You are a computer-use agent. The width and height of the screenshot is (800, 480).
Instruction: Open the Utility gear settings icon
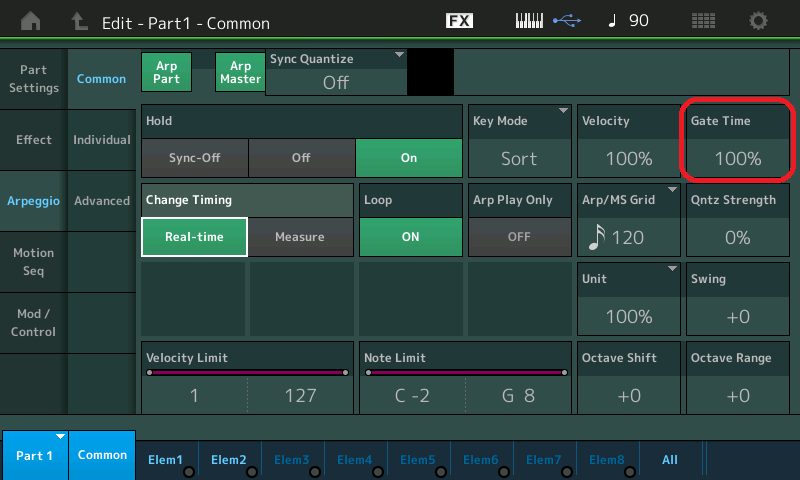(759, 21)
